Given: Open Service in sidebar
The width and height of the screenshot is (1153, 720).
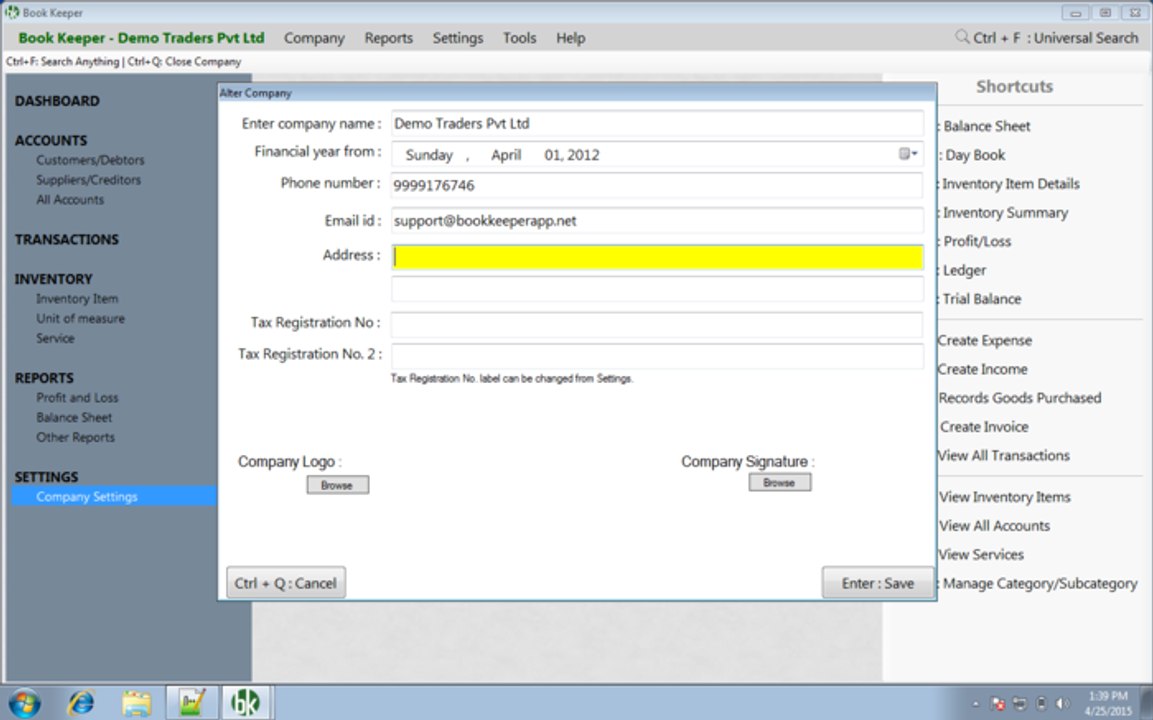Looking at the screenshot, I should (x=55, y=338).
